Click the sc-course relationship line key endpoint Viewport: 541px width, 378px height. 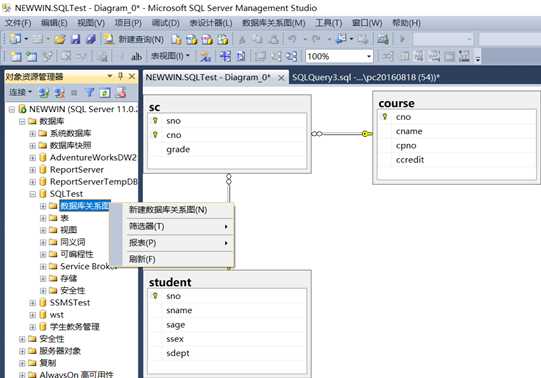point(366,134)
